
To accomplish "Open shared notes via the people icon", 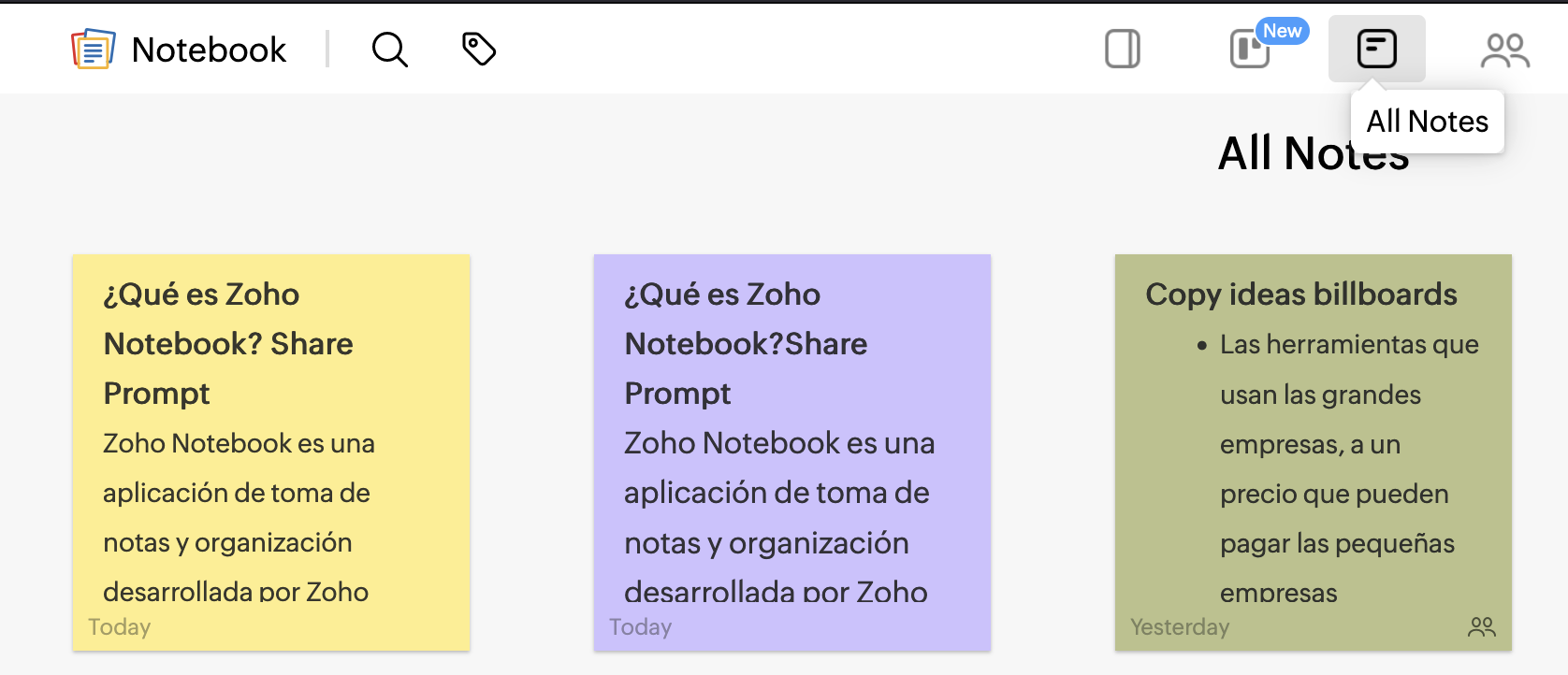I will coord(1505,49).
